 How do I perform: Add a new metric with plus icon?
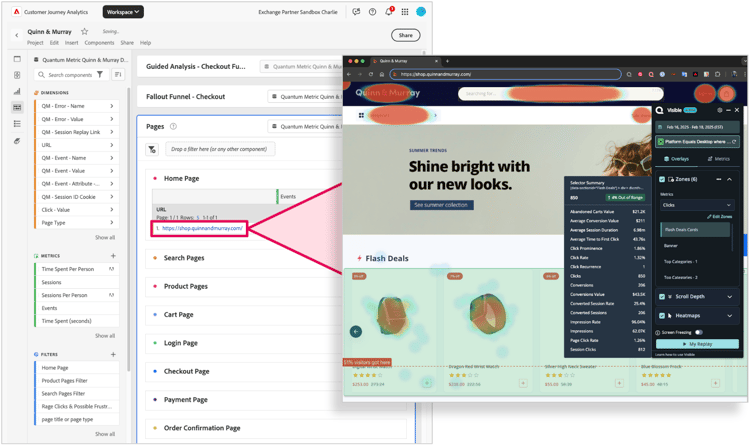coord(113,256)
